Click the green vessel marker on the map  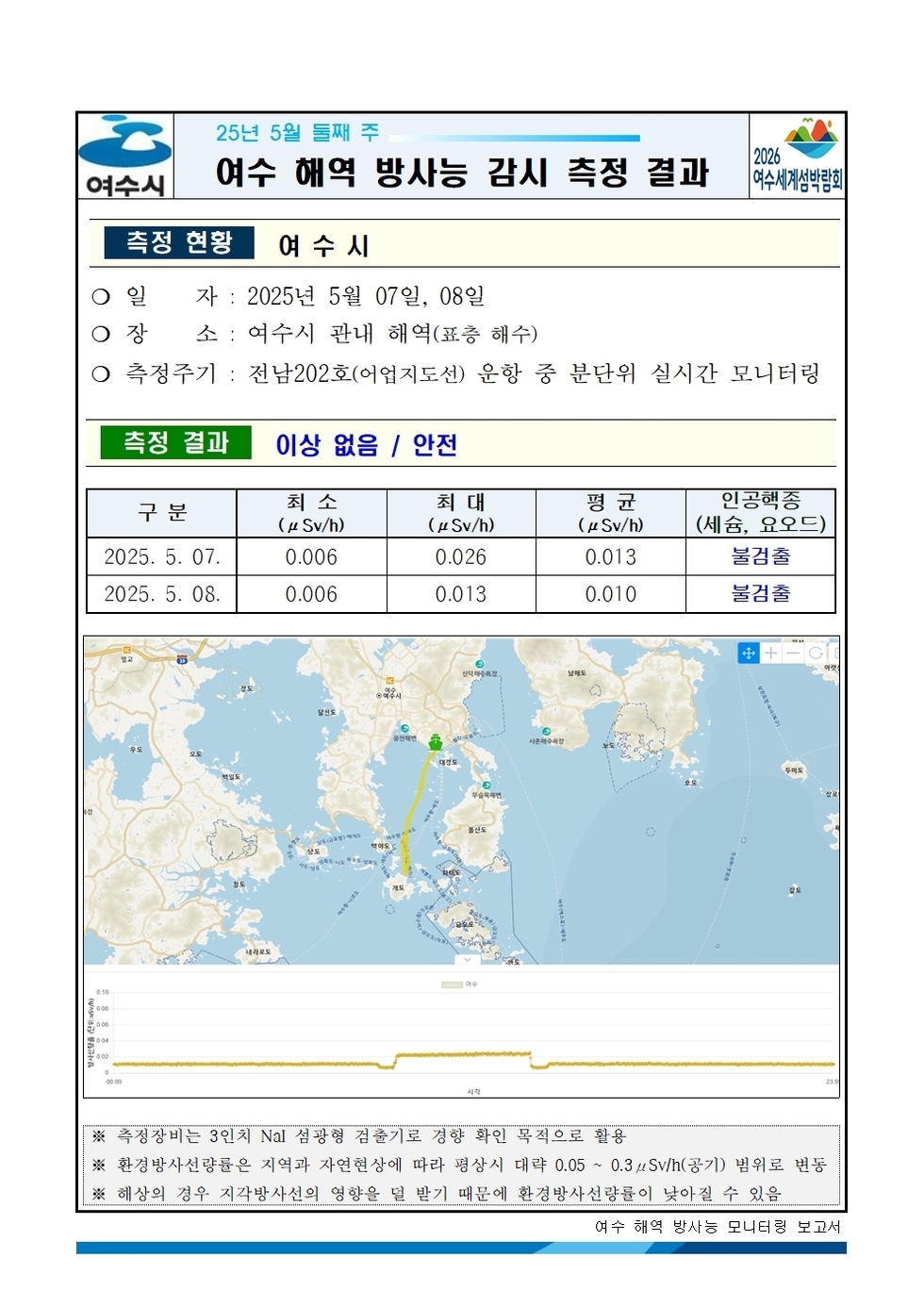436,741
